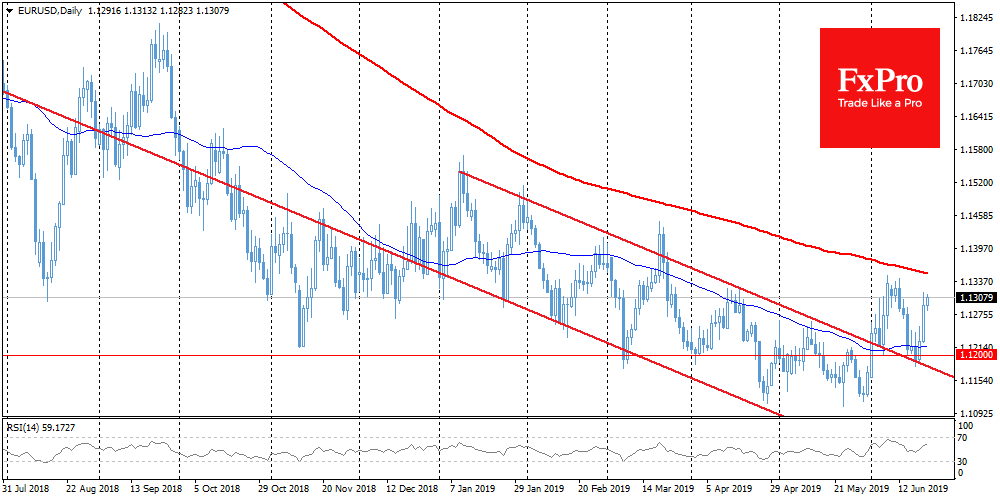1000x500 pixels.
Task: Click the RSI 100 scale label
Action: (x=966, y=426)
